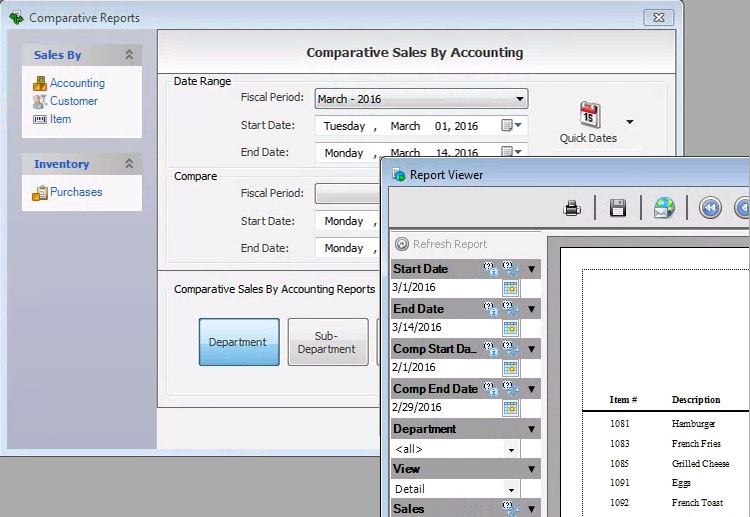Select the Sub-Department report button
The image size is (750, 517).
coord(328,342)
